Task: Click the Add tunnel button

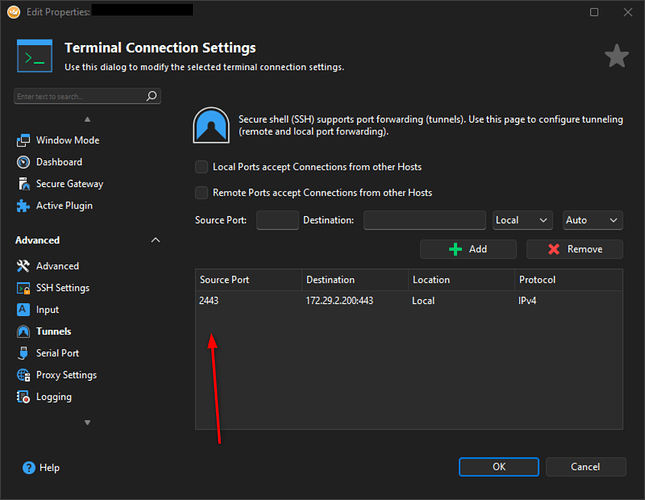Action: click(468, 249)
